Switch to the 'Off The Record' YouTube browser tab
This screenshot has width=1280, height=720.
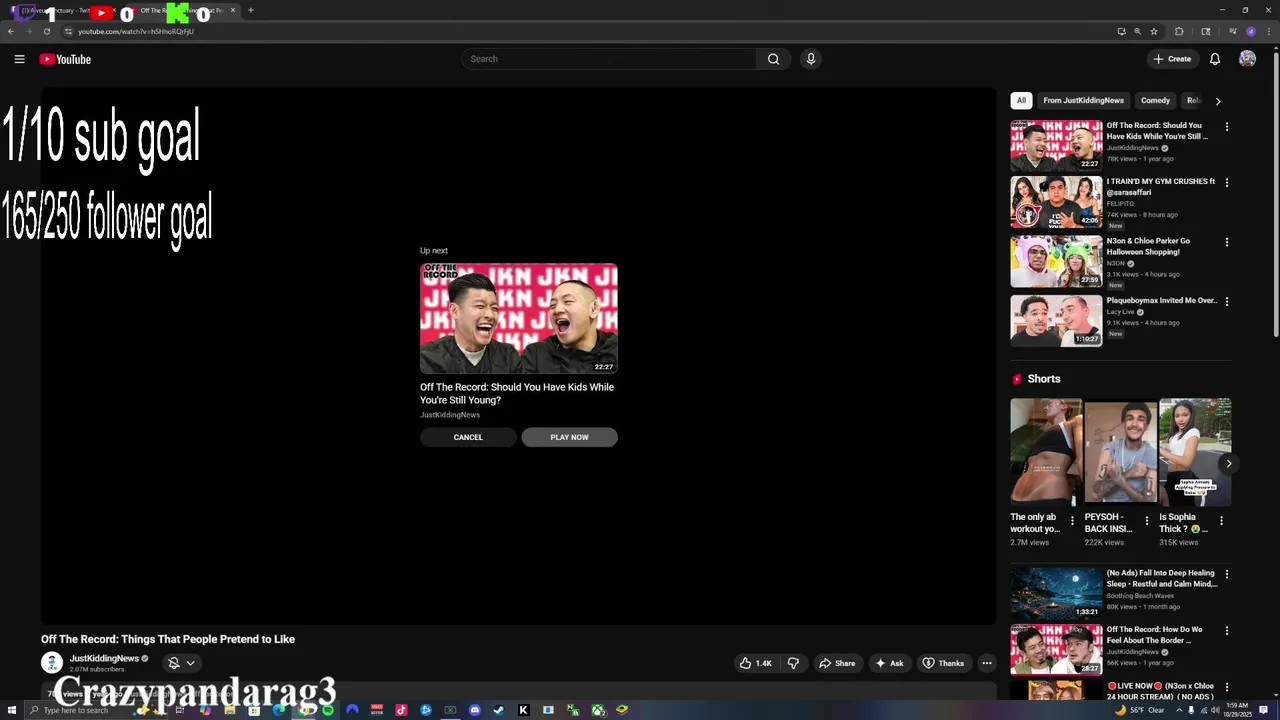pos(185,11)
